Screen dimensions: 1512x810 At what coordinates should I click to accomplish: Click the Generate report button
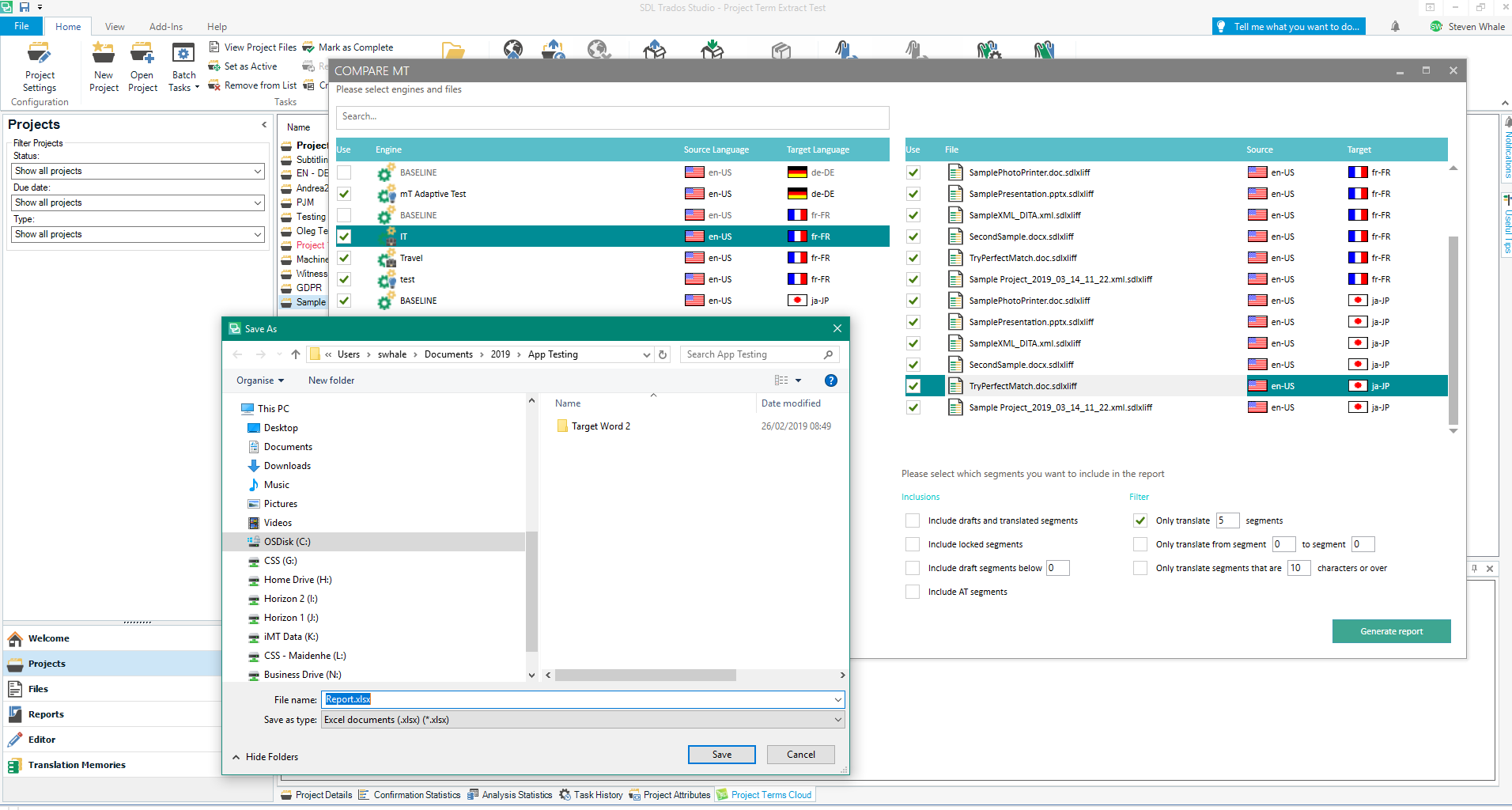(x=1391, y=631)
